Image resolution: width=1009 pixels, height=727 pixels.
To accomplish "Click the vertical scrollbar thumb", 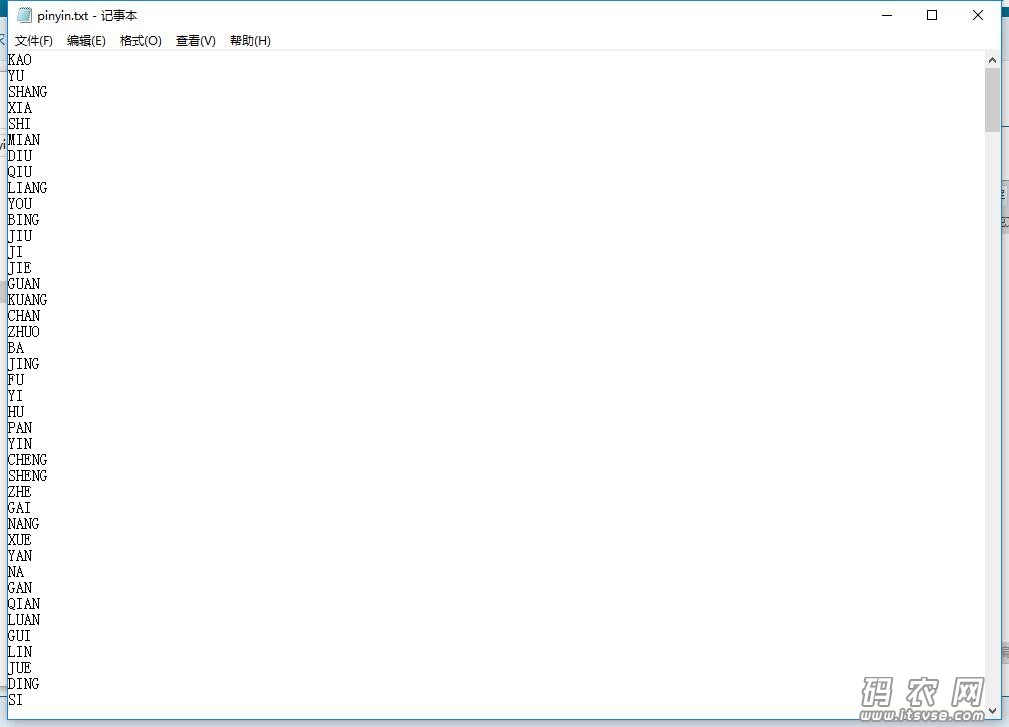I will 992,100.
